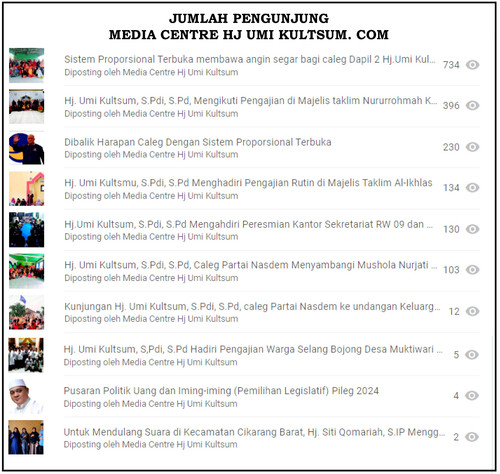The image size is (500, 474).
Task: Click the eye icon beside 134 views
Action: [472, 188]
